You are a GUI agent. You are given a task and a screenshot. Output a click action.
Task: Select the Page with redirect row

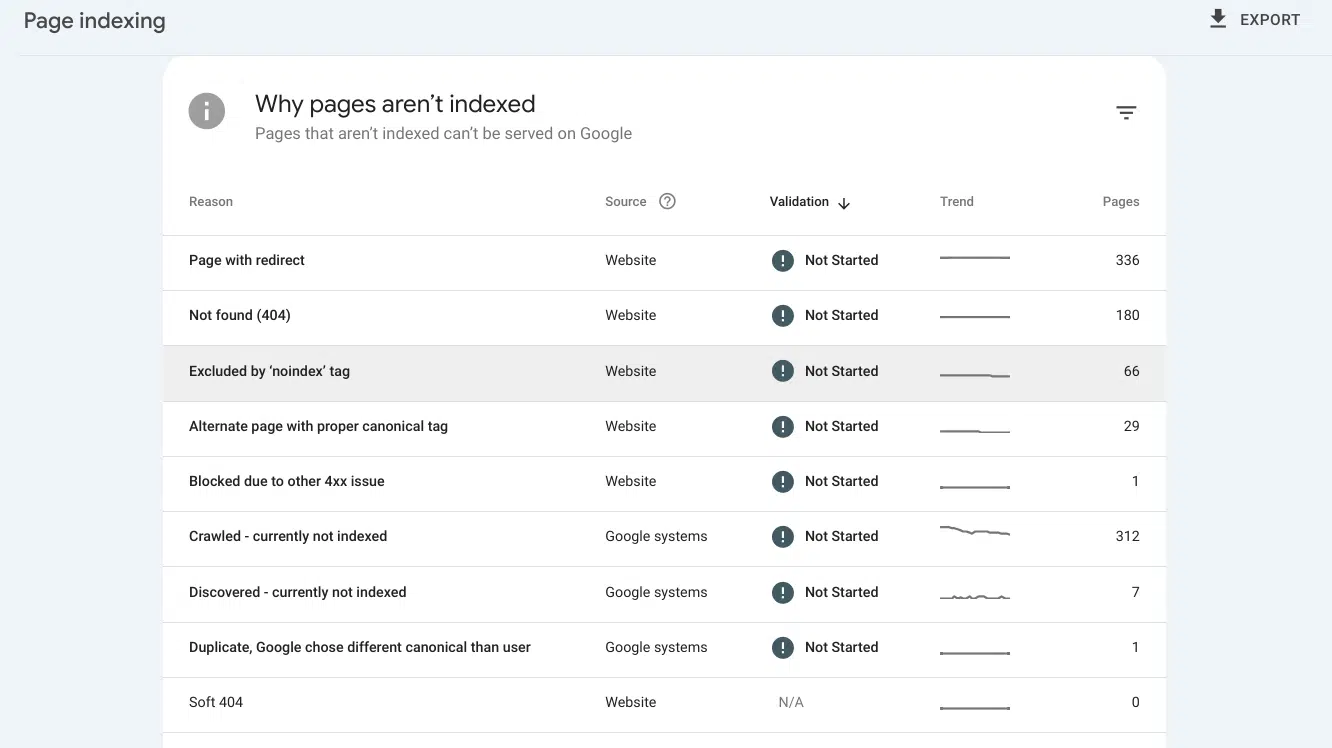[x=246, y=260]
